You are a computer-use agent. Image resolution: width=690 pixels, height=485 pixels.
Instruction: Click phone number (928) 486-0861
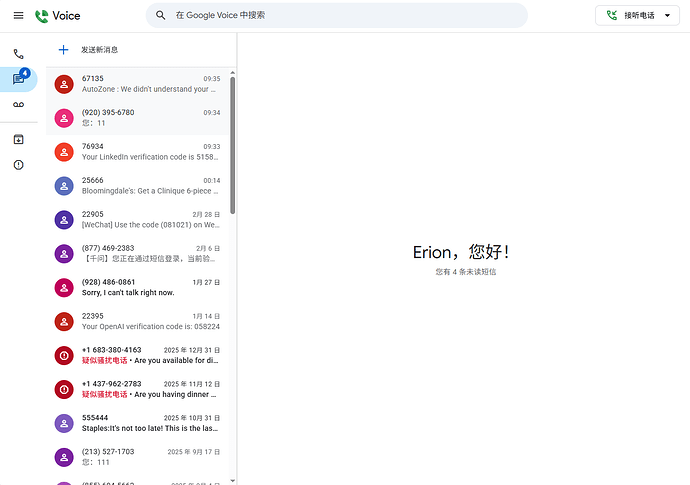pos(108,282)
